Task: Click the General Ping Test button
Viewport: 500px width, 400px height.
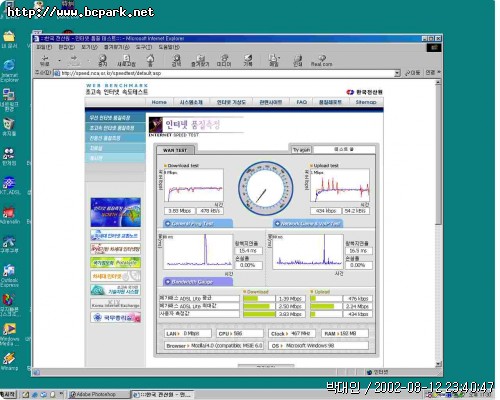Action: (197, 224)
